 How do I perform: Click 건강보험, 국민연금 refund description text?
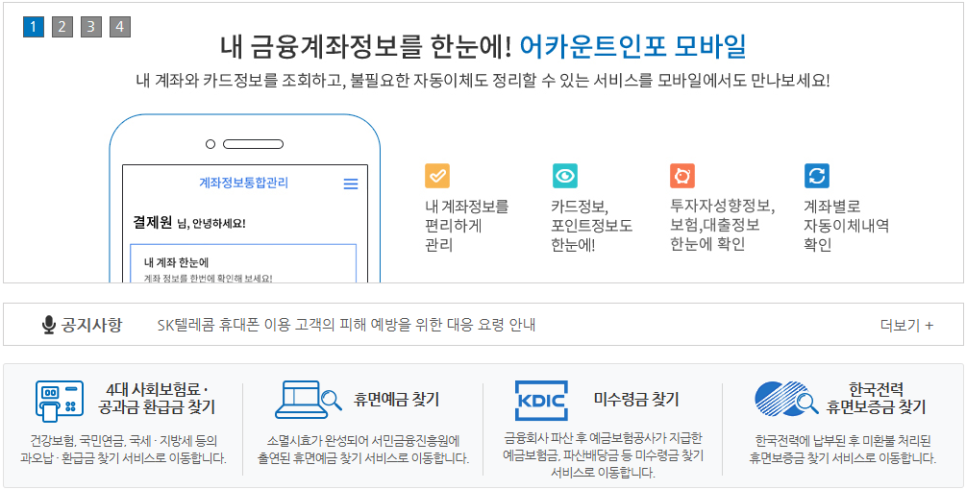pos(124,449)
